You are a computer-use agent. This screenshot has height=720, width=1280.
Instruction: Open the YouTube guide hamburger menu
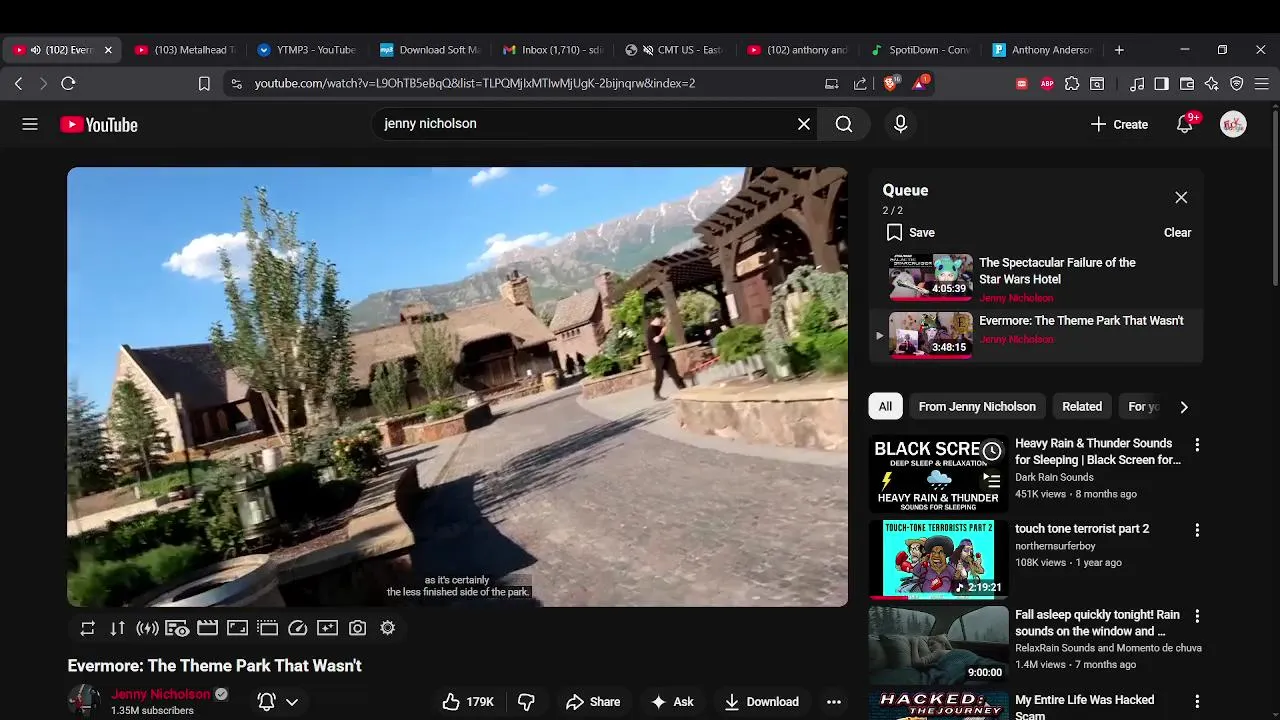click(x=30, y=124)
